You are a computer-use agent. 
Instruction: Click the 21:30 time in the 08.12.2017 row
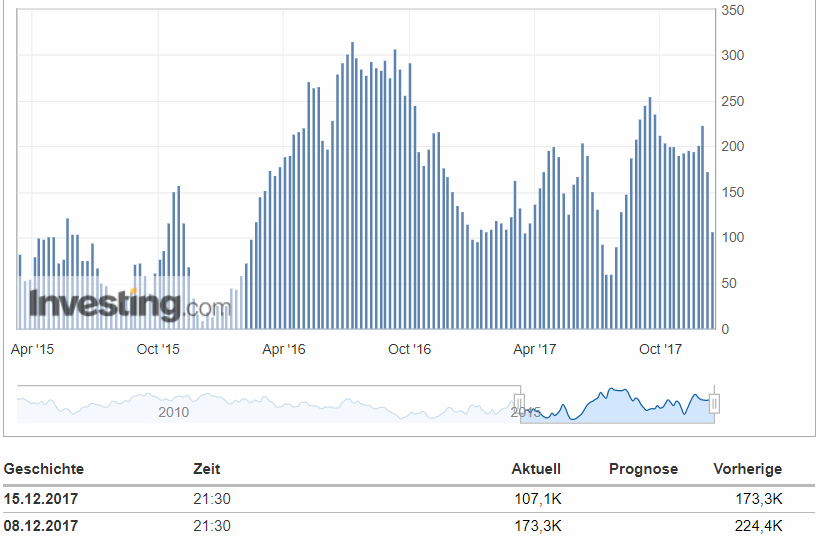pos(212,526)
